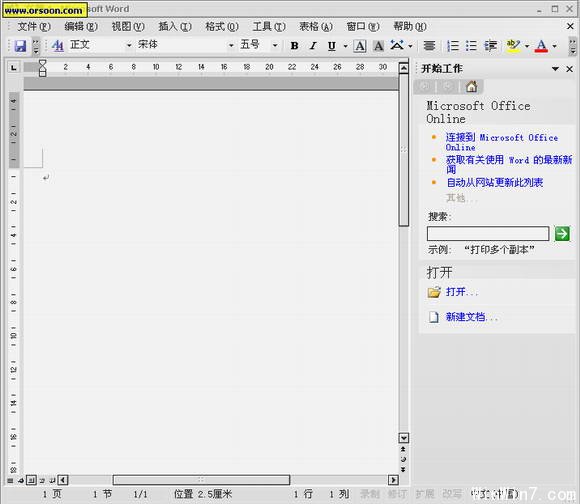The width and height of the screenshot is (580, 504).
Task: Click the bulleted list icon
Action: [x=471, y=46]
